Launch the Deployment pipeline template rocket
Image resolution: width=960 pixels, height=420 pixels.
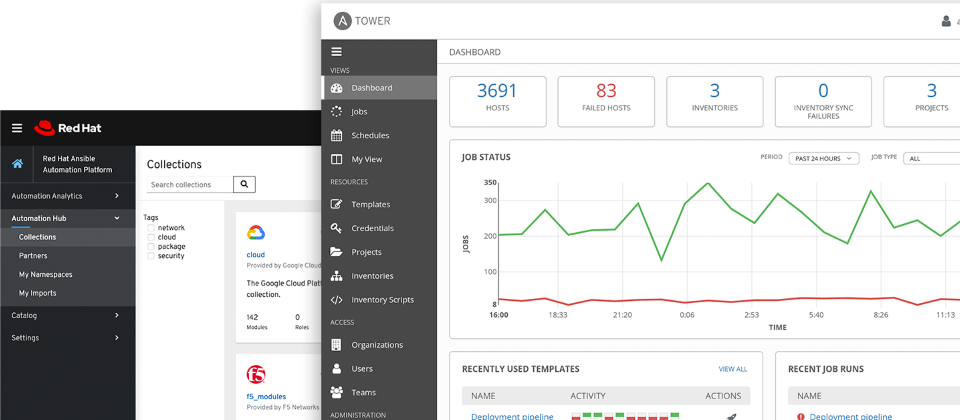click(x=730, y=417)
